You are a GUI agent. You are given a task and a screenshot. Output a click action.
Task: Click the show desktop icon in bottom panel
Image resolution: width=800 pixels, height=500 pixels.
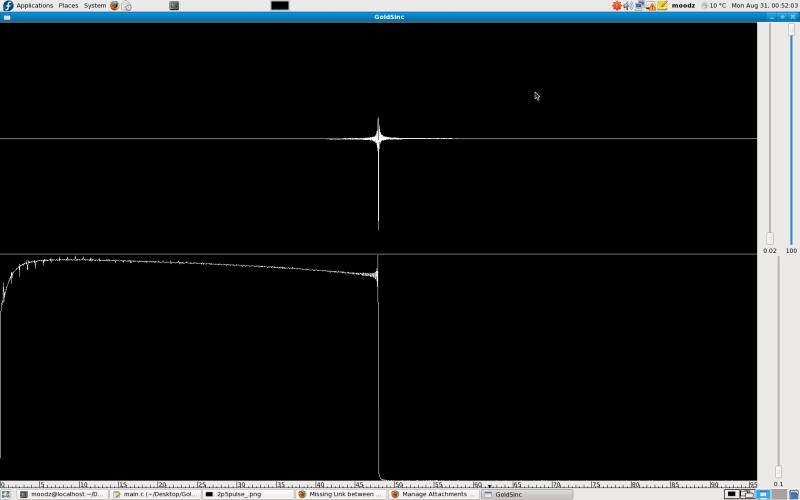click(8, 494)
